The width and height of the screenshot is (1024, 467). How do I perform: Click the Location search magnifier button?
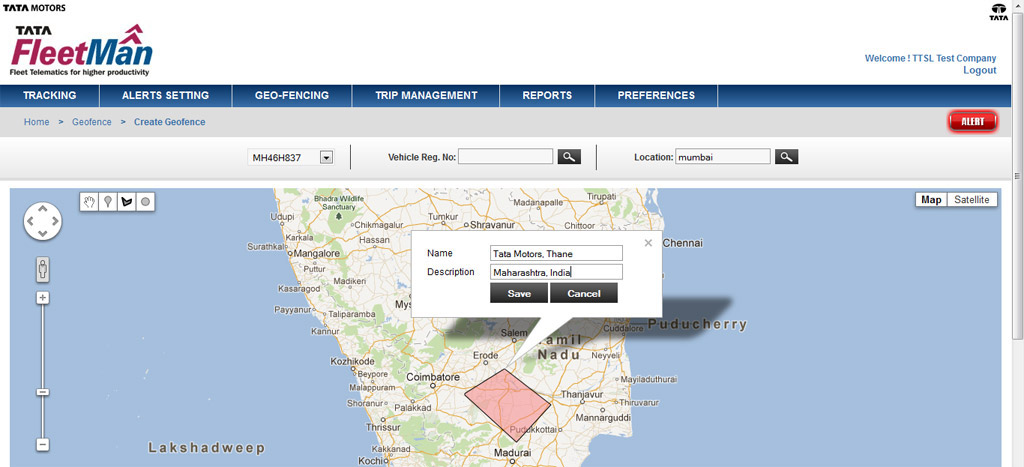(786, 157)
